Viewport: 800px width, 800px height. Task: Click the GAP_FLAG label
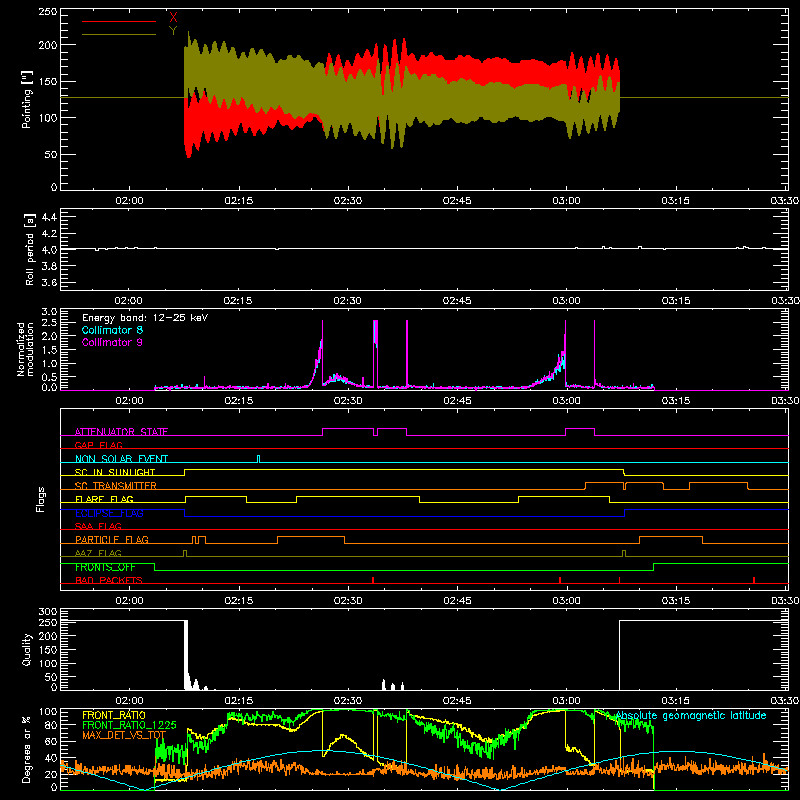[98, 445]
